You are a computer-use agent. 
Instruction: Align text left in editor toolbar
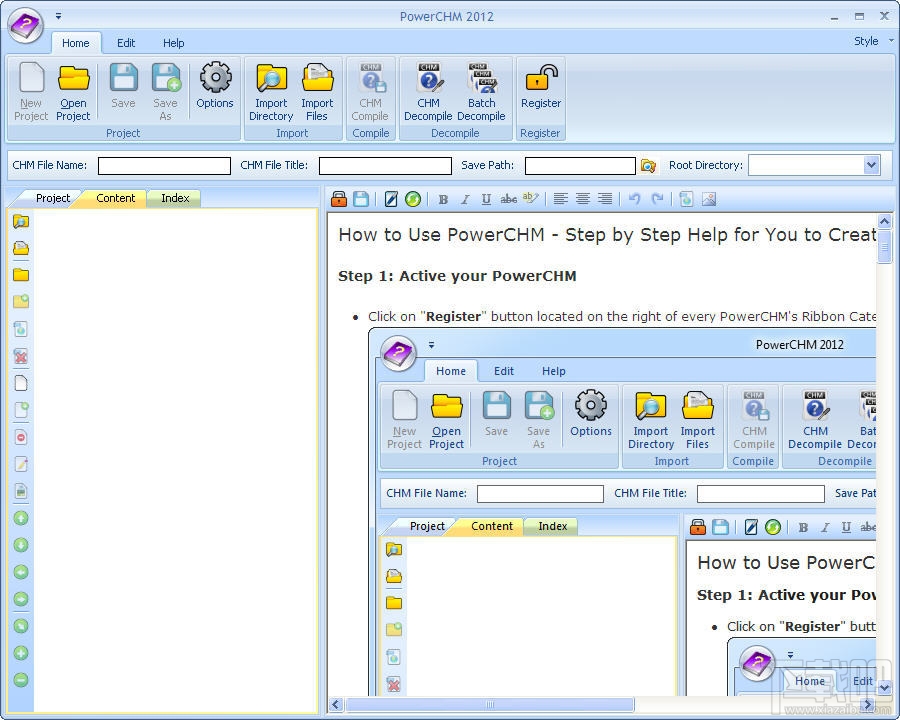pos(561,199)
